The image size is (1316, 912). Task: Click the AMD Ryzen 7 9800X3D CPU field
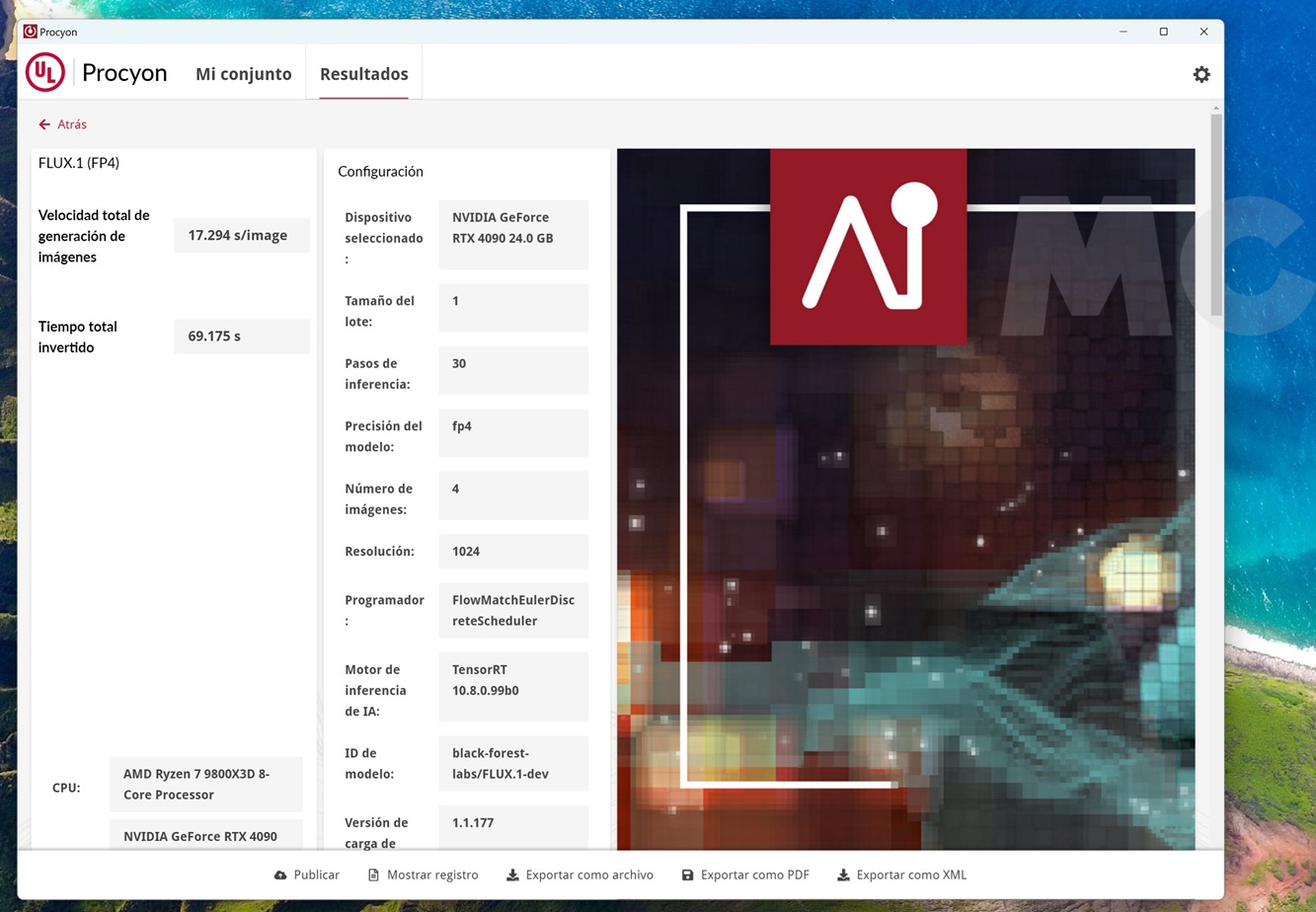(205, 785)
